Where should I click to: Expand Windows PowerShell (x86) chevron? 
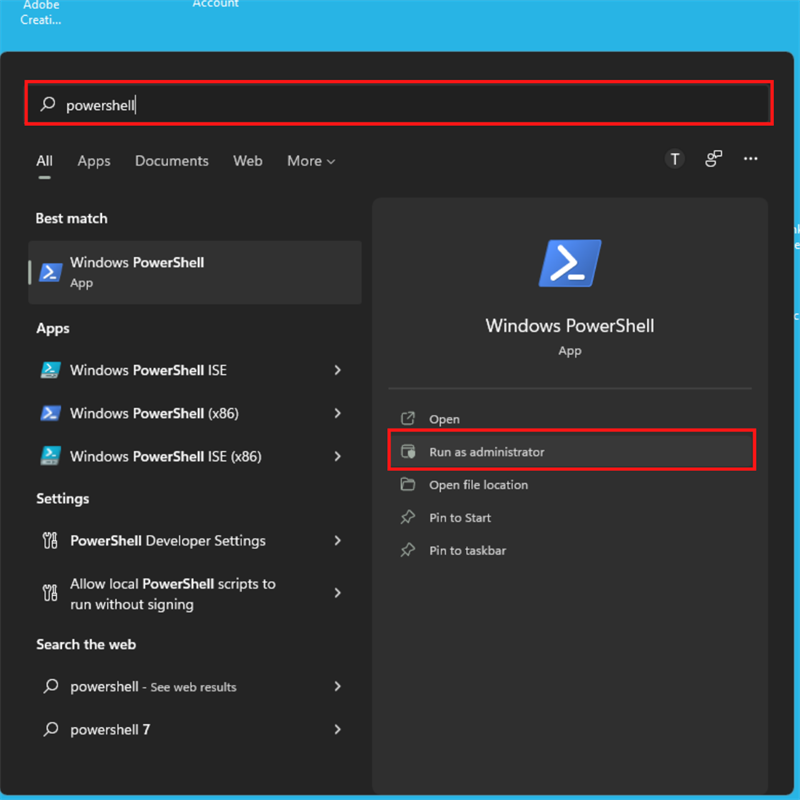point(338,413)
